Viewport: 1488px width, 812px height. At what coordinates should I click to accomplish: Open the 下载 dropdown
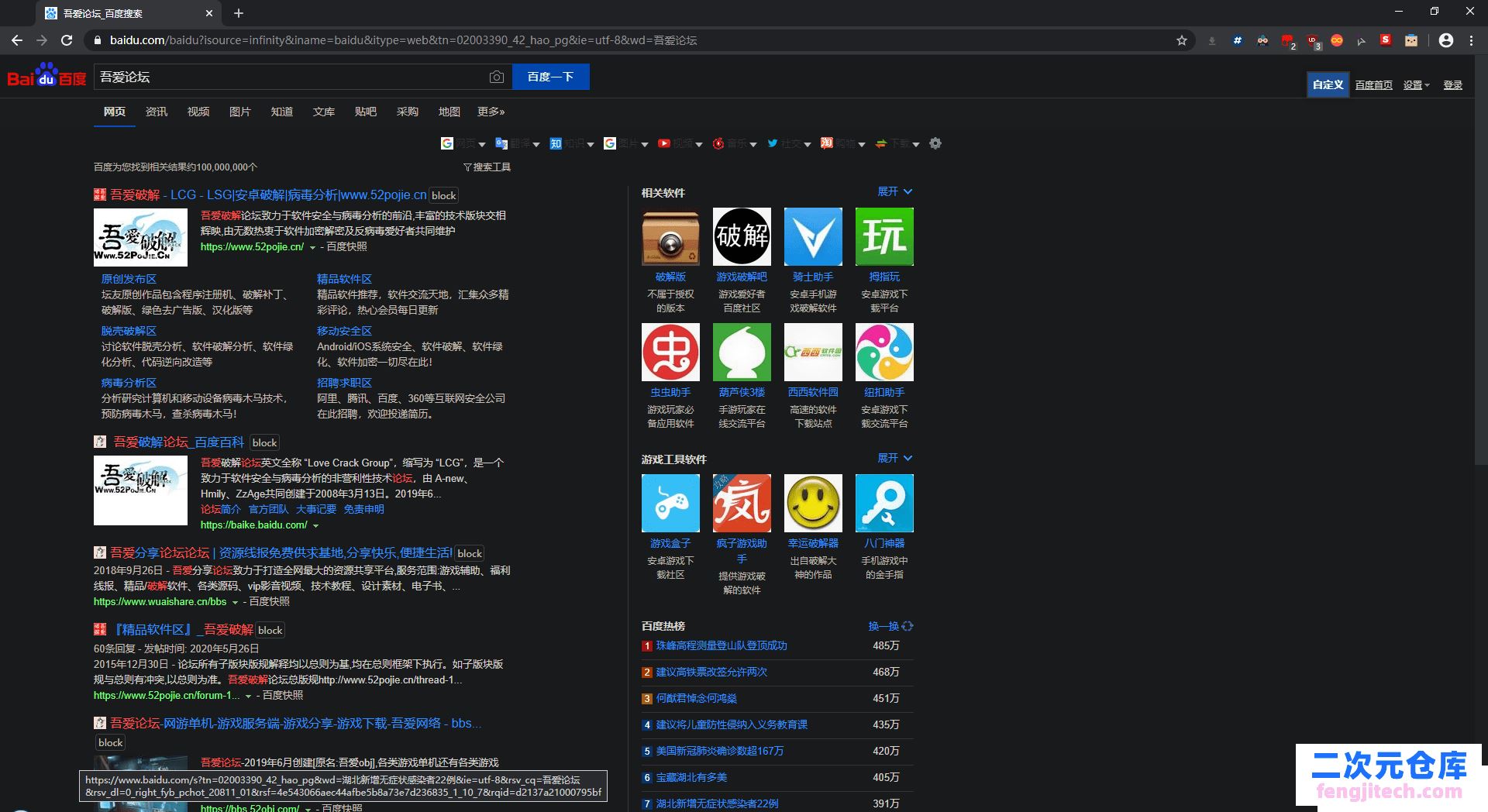pos(897,143)
